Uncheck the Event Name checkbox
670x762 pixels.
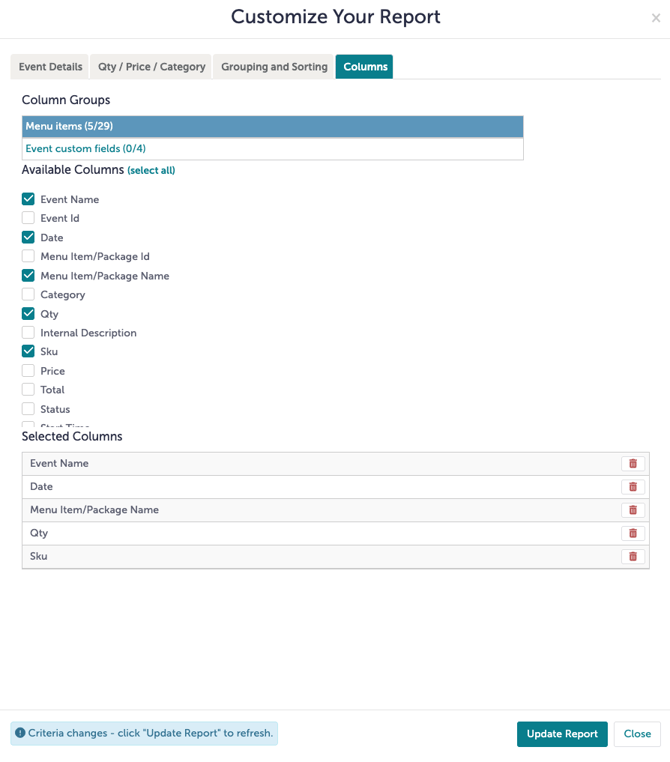(28, 199)
